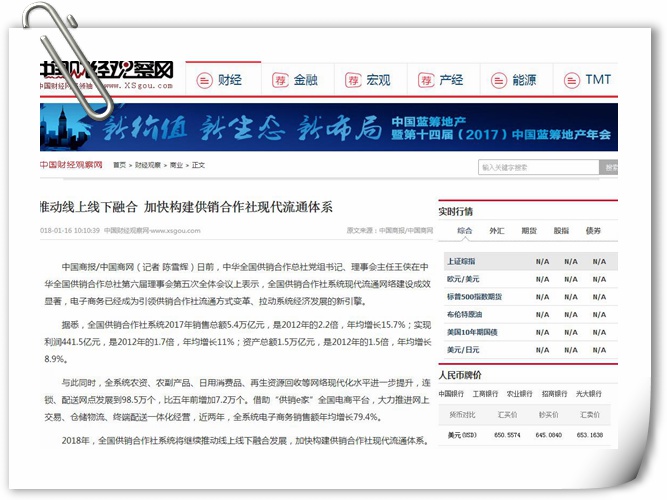The width and height of the screenshot is (667, 500).
Task: Select the 期货 market tab
Action: pyautogui.click(x=529, y=231)
